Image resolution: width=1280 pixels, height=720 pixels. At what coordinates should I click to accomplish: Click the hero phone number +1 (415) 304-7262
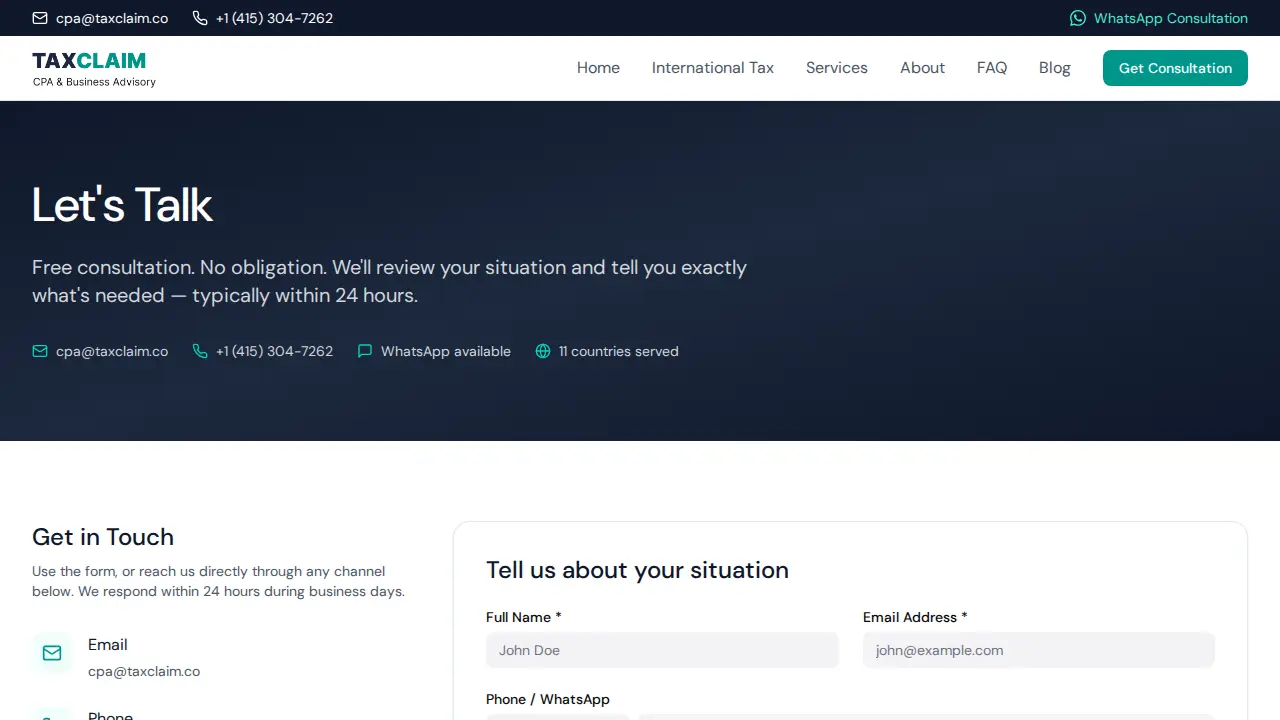tap(274, 351)
